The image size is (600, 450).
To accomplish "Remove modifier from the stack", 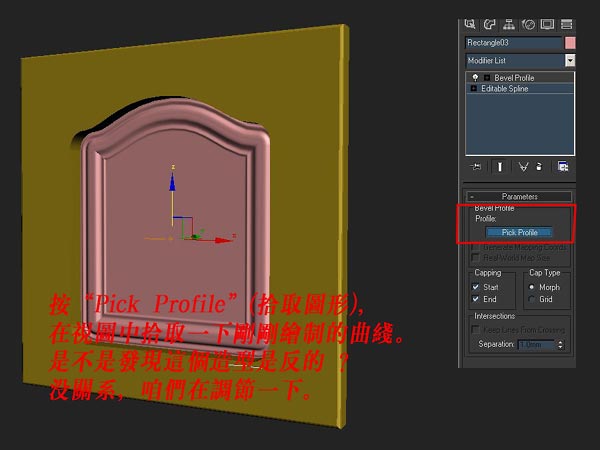I will 540,166.
